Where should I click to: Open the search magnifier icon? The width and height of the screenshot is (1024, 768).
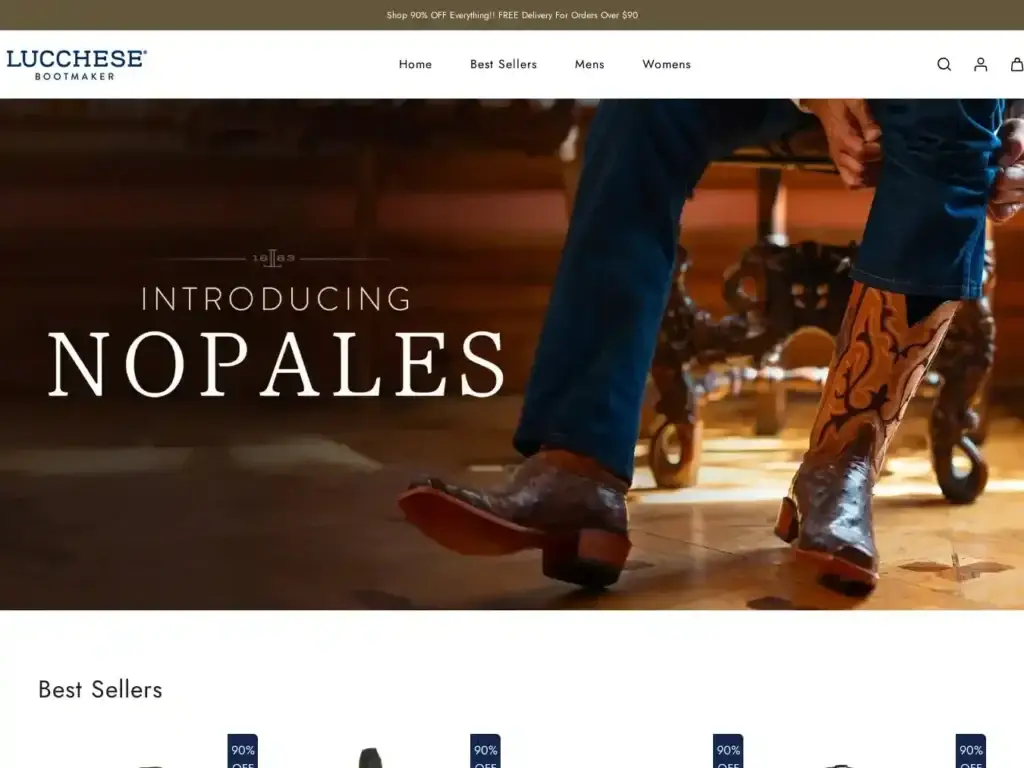click(944, 64)
